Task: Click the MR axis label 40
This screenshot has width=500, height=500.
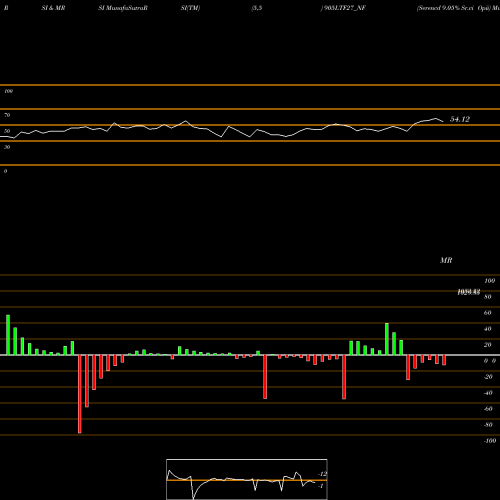Action: pyautogui.click(x=488, y=329)
